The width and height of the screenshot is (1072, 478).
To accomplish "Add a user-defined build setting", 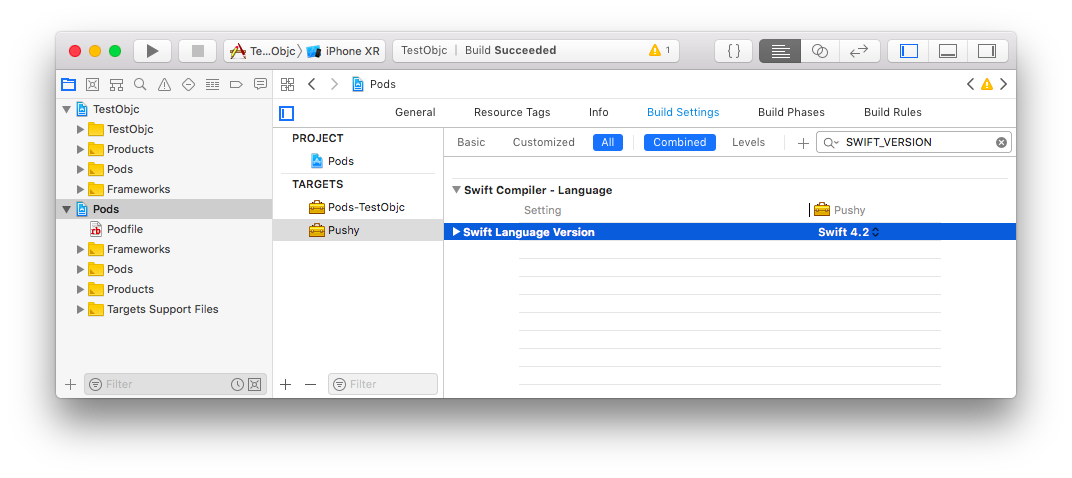I will coord(803,143).
